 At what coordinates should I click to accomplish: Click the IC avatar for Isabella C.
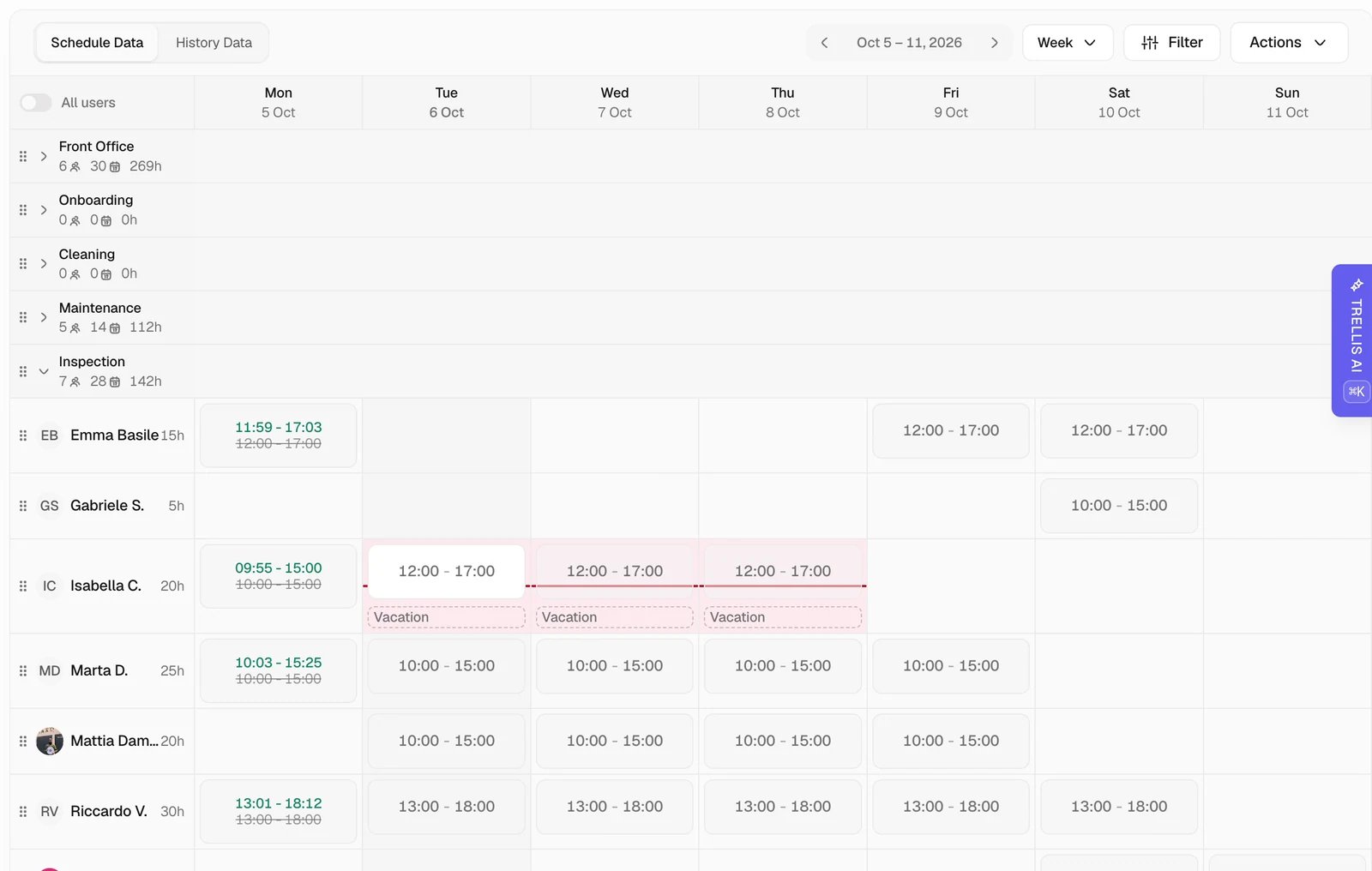point(50,586)
